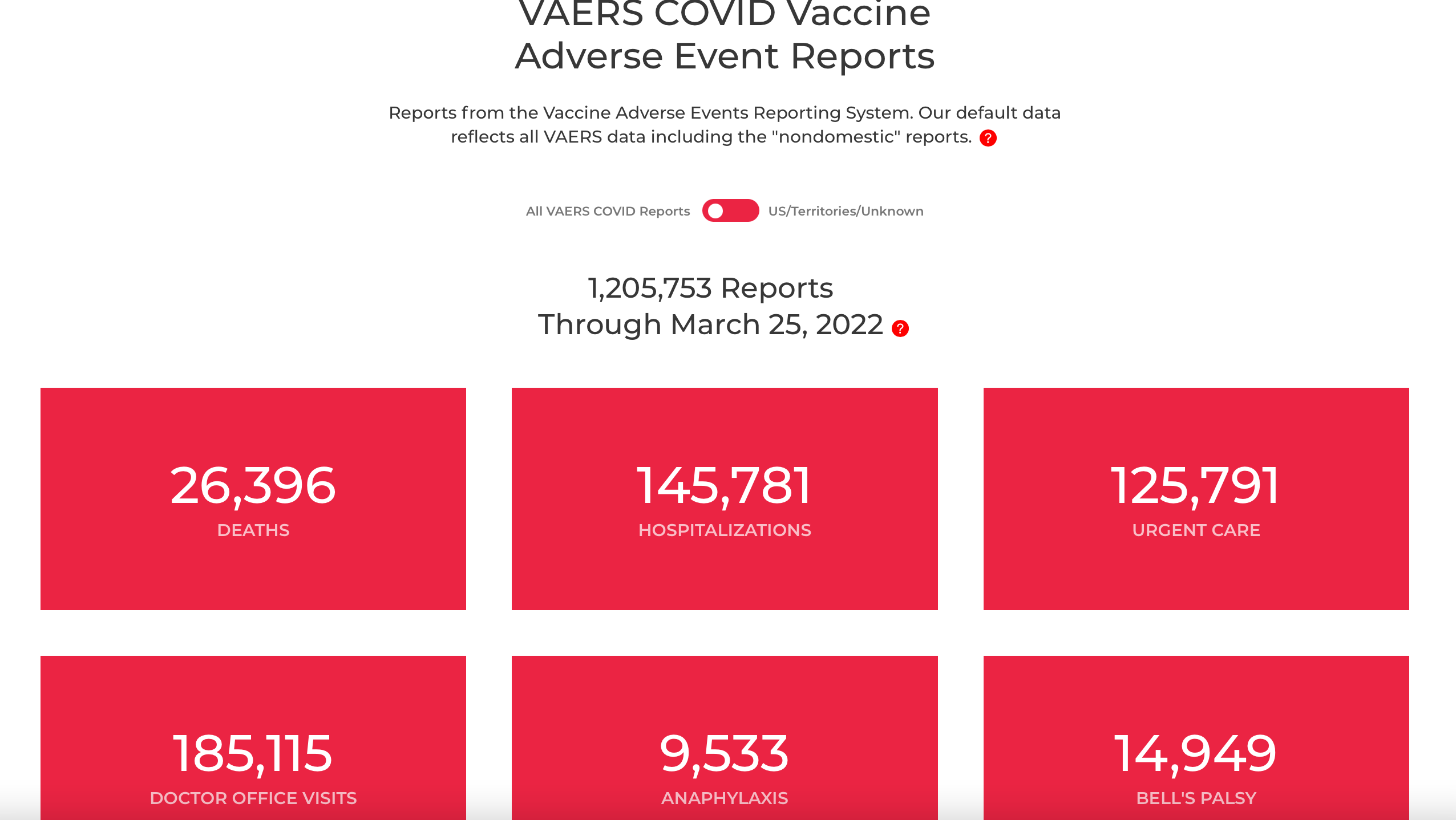
Task: Click the DOCTOR OFFICE VISITS label
Action: pos(253,798)
